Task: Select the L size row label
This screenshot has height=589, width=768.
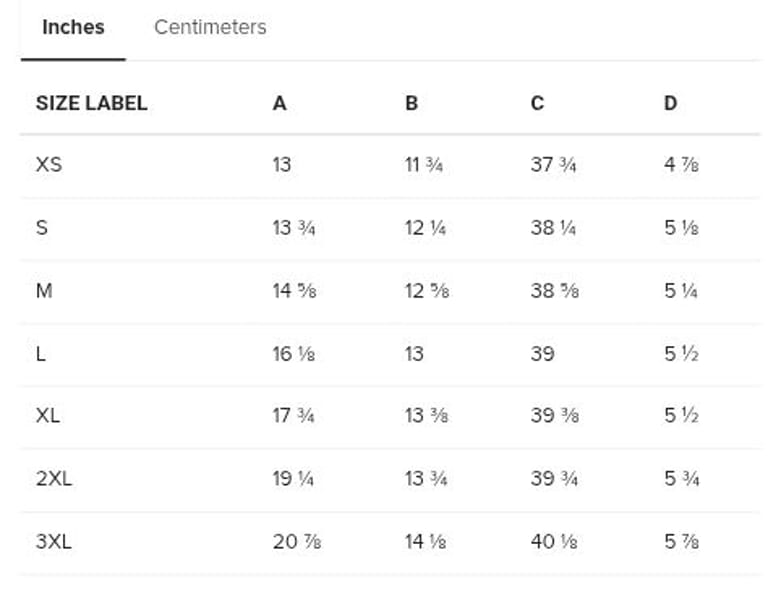Action: pyautogui.click(x=40, y=354)
